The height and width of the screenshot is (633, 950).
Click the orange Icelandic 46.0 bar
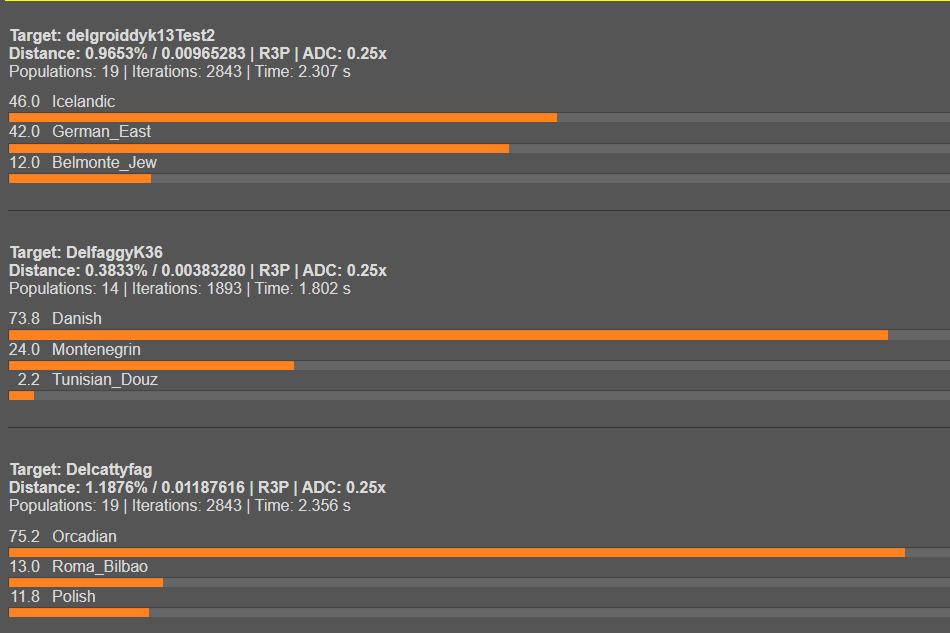(x=282, y=118)
